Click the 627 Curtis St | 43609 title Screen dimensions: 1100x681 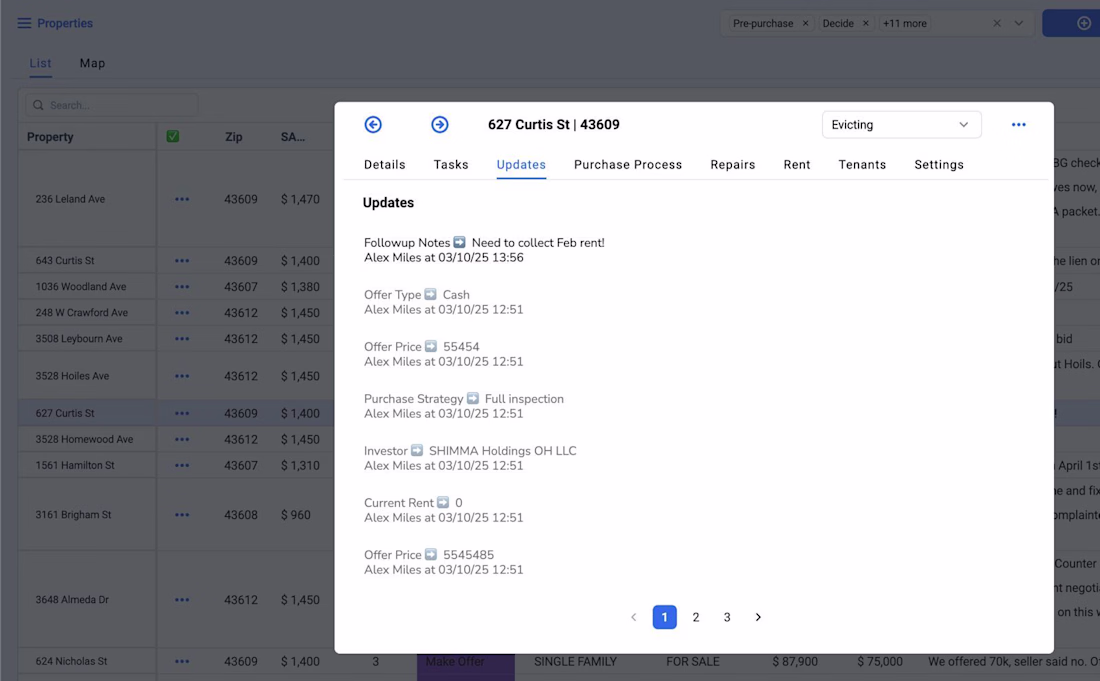(554, 125)
